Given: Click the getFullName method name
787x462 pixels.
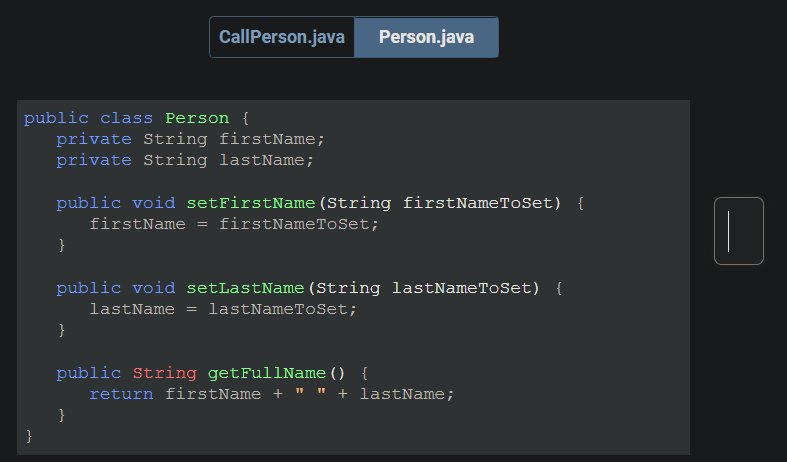Looking at the screenshot, I should [x=267, y=373].
